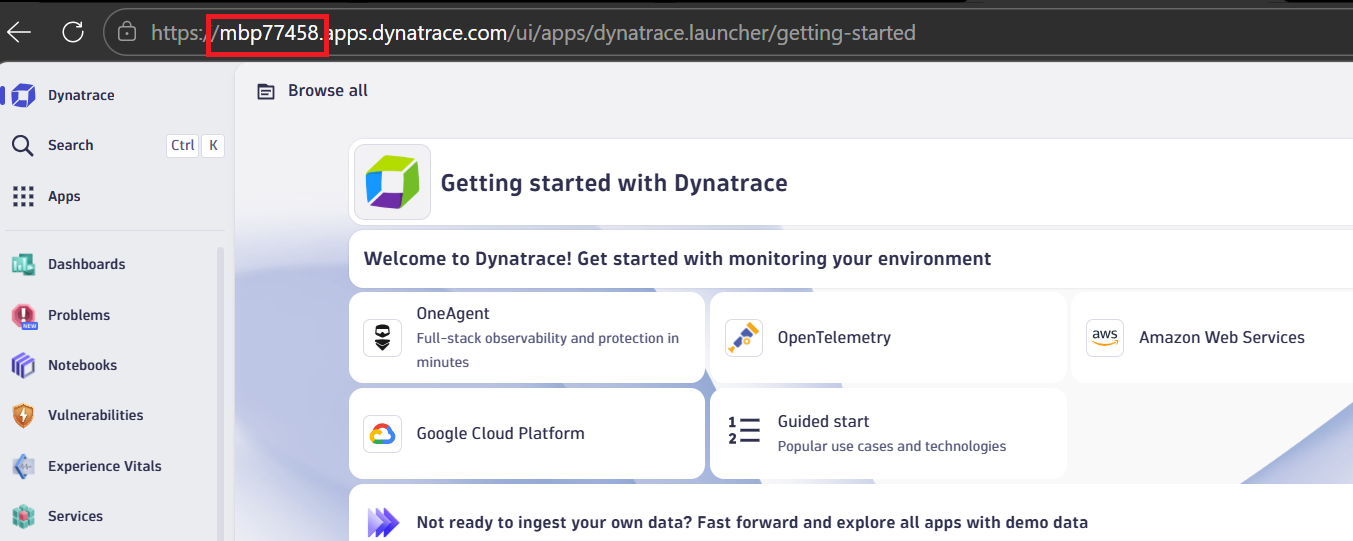Click the AWS logo icon
Viewport: 1353px width, 541px height.
[x=1105, y=338]
